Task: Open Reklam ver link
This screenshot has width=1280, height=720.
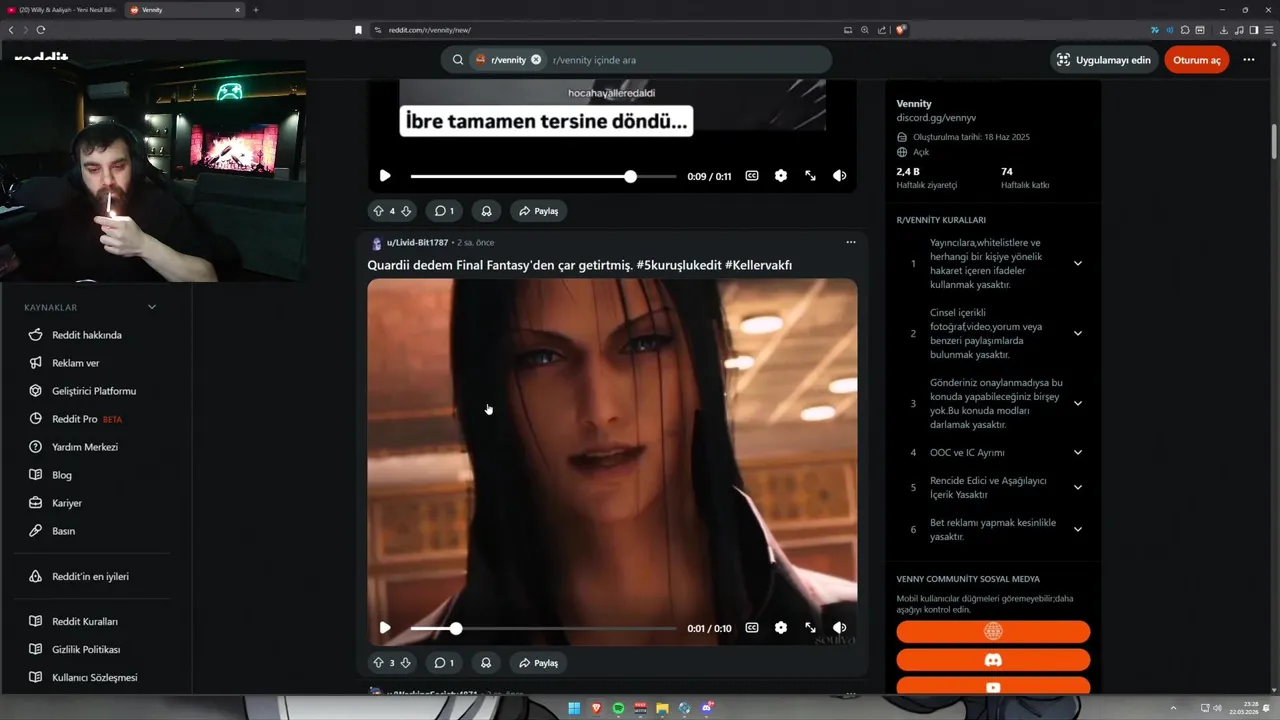Action: tap(76, 363)
